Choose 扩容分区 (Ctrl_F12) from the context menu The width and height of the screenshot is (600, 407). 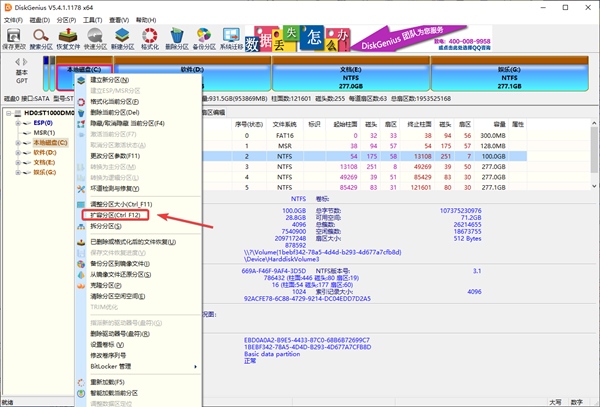(117, 214)
